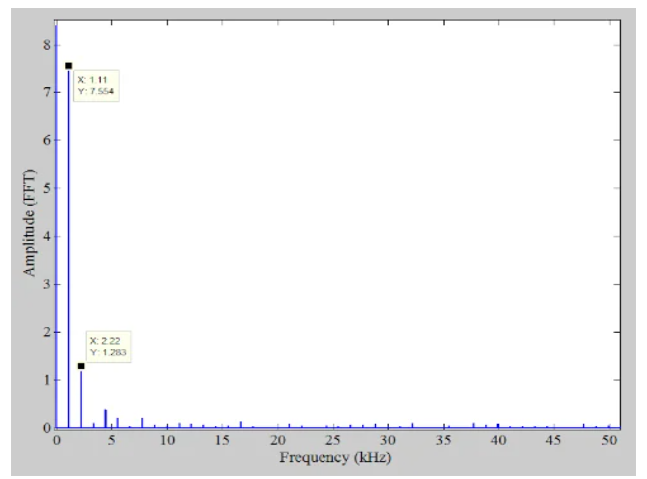This screenshot has height=479, width=647.
Task: Click the y-axis tick label 5
Action: (x=47, y=188)
